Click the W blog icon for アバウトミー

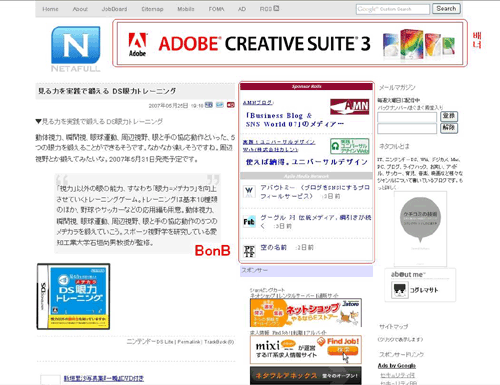[249, 191]
